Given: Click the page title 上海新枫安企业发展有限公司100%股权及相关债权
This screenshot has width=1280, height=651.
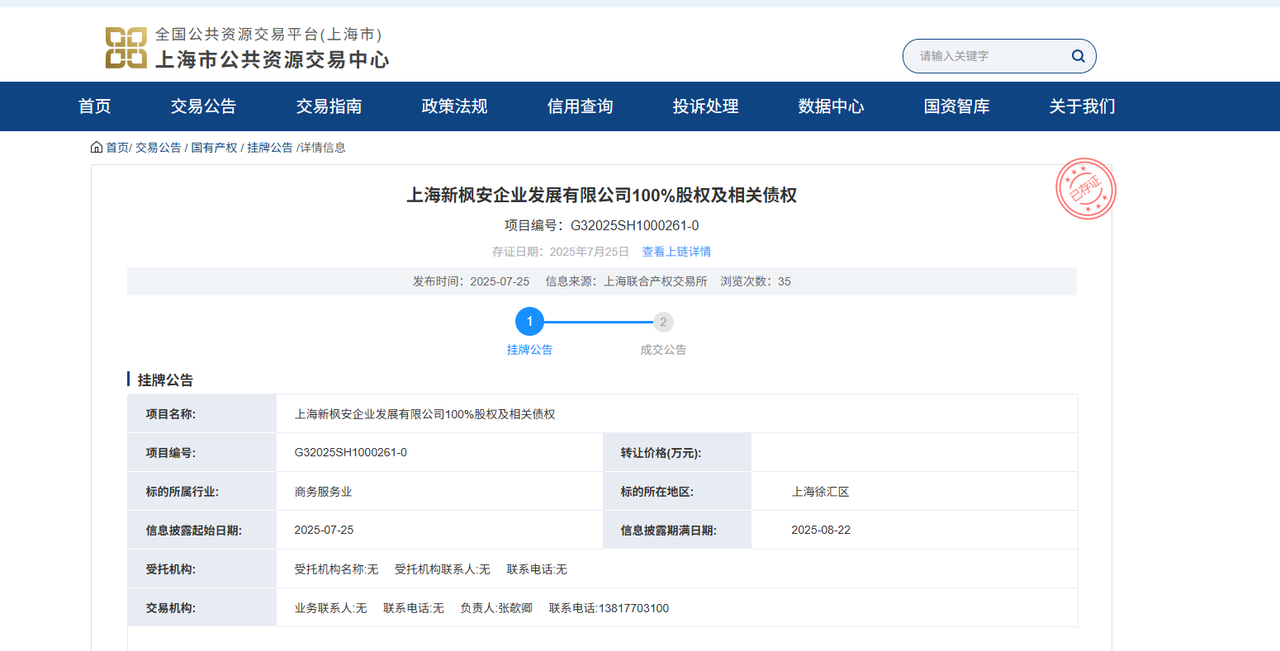Looking at the screenshot, I should pyautogui.click(x=602, y=195).
